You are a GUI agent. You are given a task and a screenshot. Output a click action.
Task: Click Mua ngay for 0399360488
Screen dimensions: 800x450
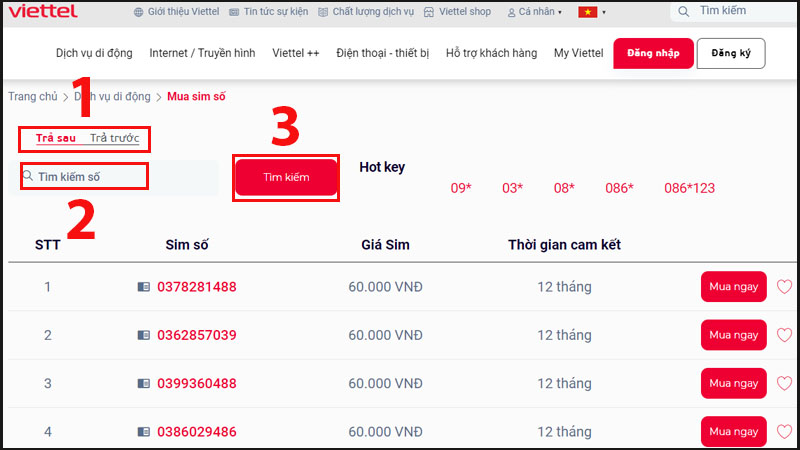coord(734,383)
